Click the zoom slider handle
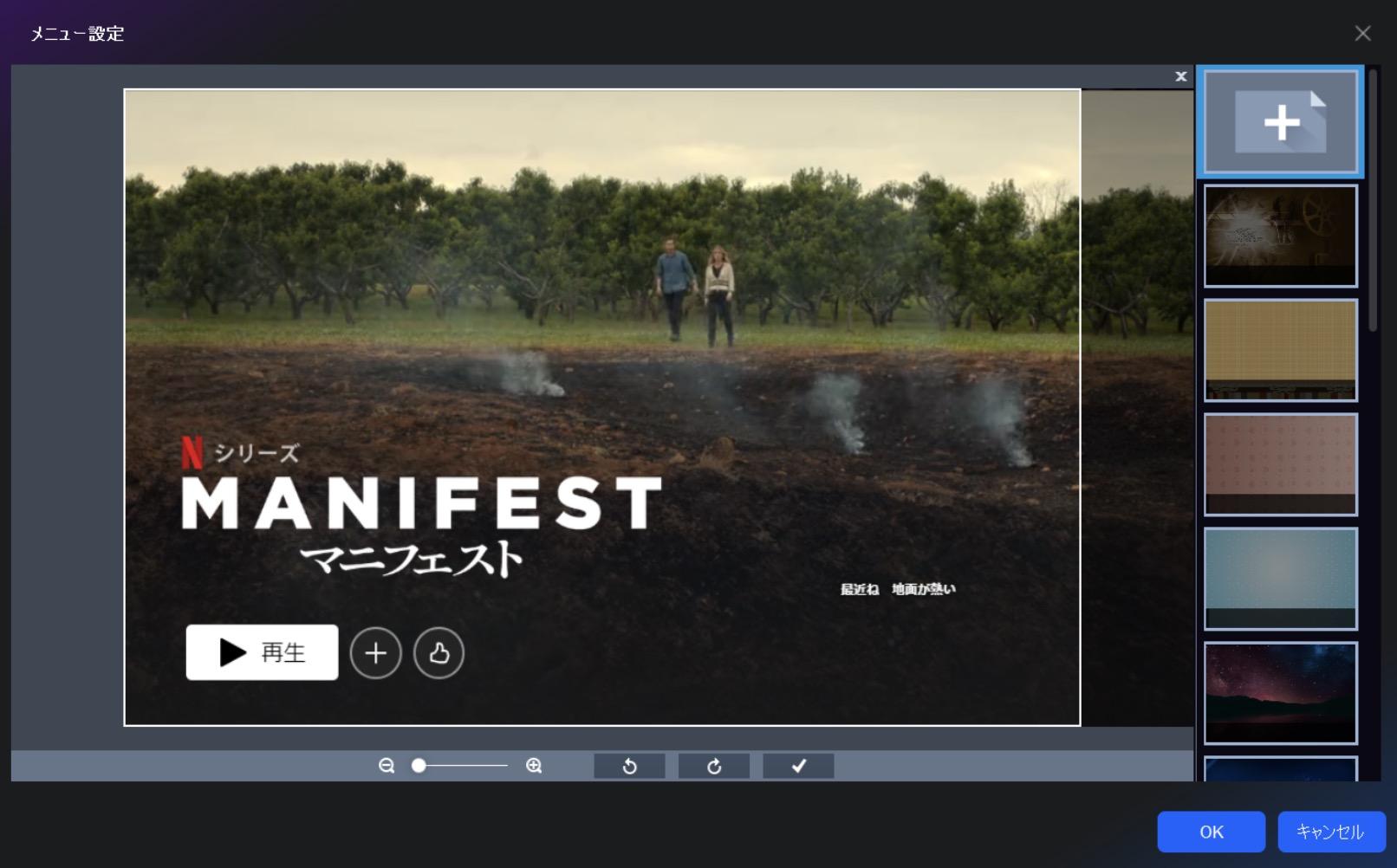Image resolution: width=1397 pixels, height=868 pixels. click(x=419, y=766)
